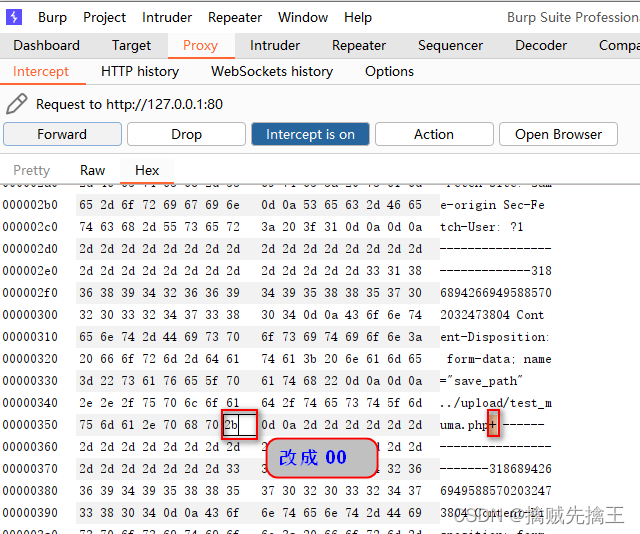This screenshot has width=640, height=534.
Task: Select the Proxy tab
Action: [x=200, y=45]
